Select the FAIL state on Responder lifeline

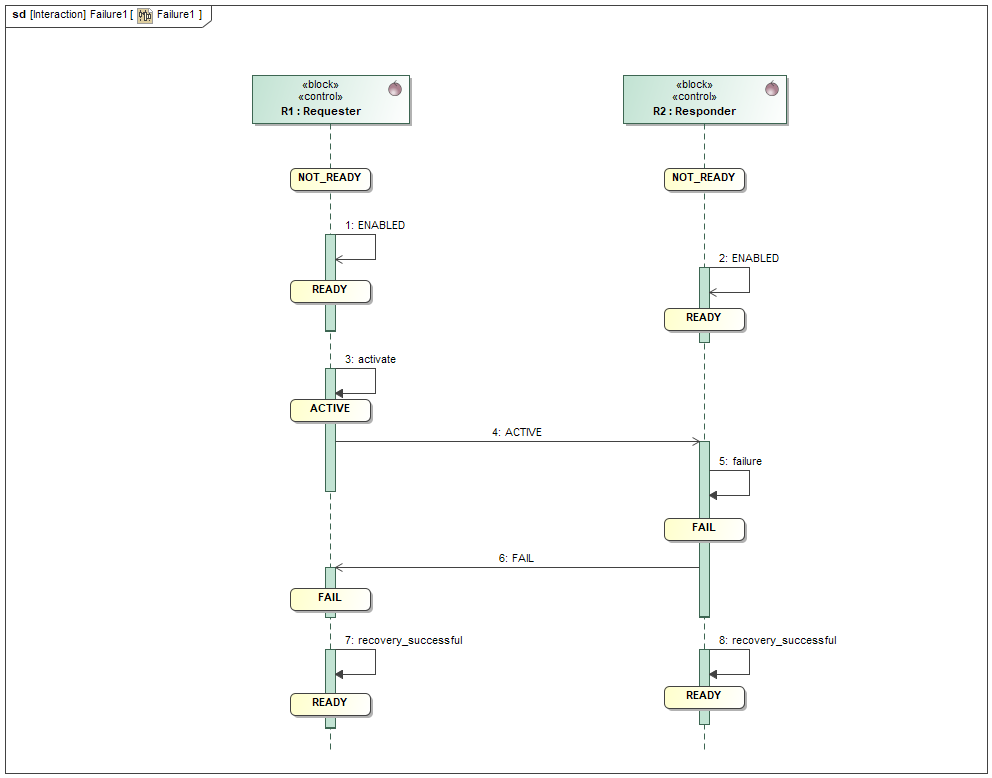click(x=704, y=529)
